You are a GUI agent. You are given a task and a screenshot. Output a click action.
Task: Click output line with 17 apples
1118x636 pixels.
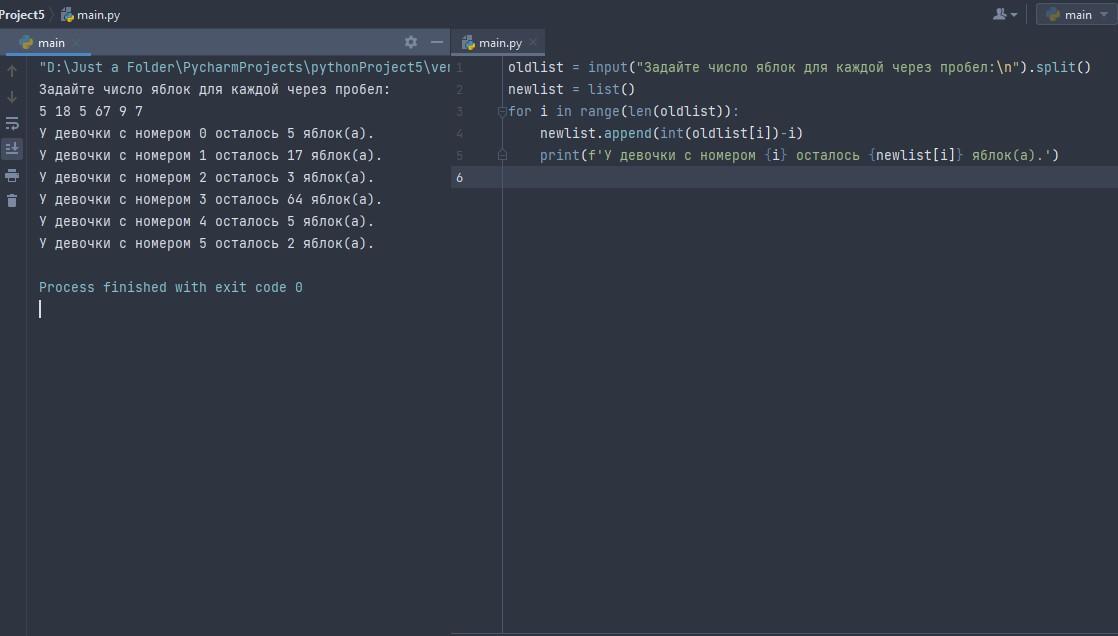pos(210,155)
